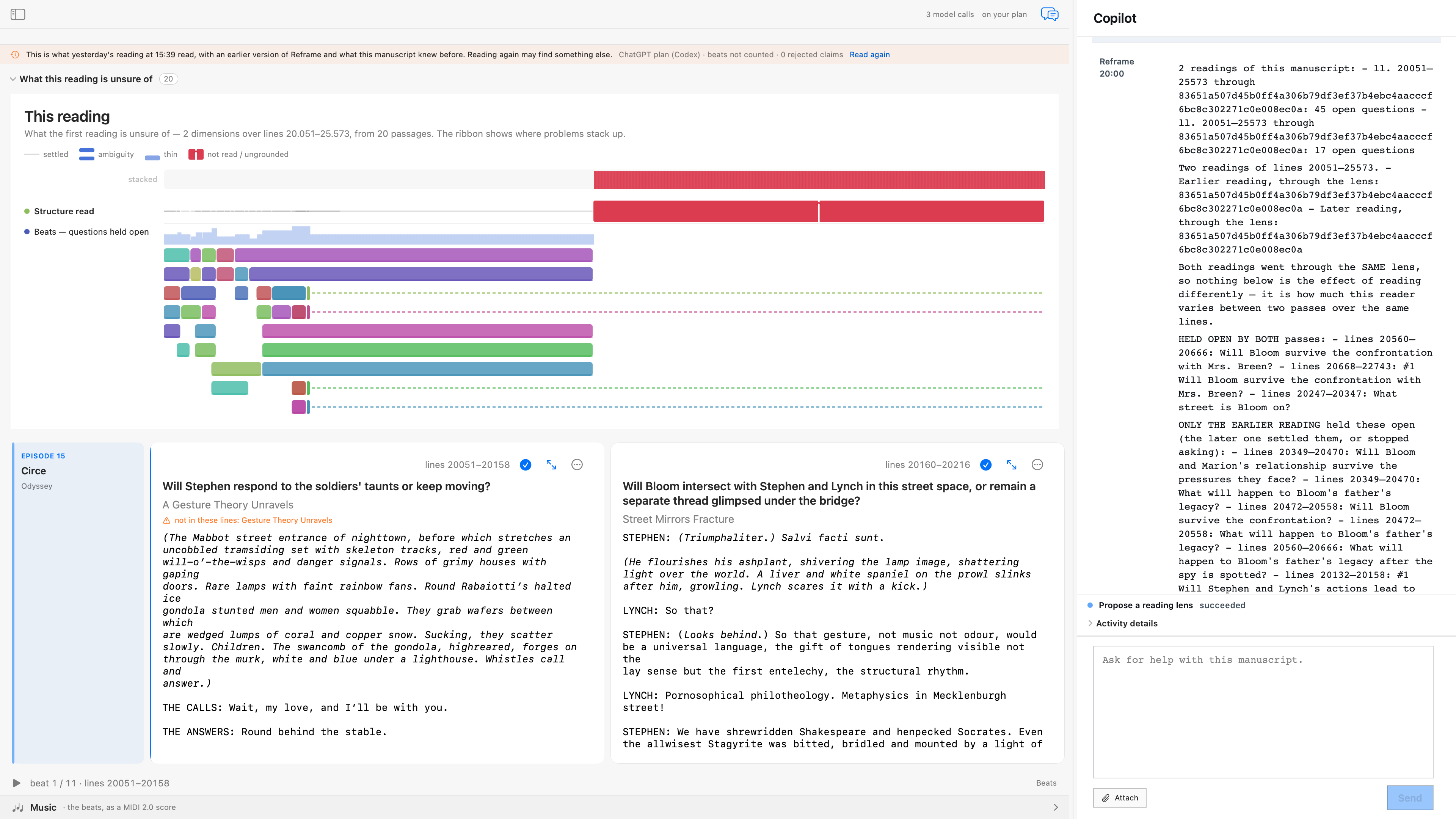
Task: Toggle the sidebar panel icon
Action: (18, 14)
